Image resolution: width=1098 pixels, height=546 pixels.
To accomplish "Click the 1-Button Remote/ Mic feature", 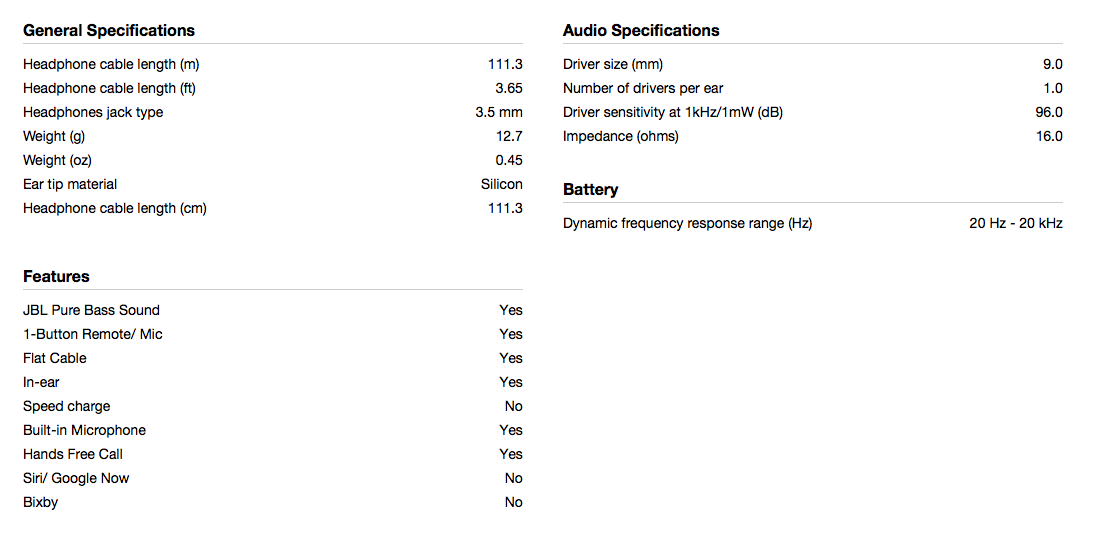I will pyautogui.click(x=92, y=335).
